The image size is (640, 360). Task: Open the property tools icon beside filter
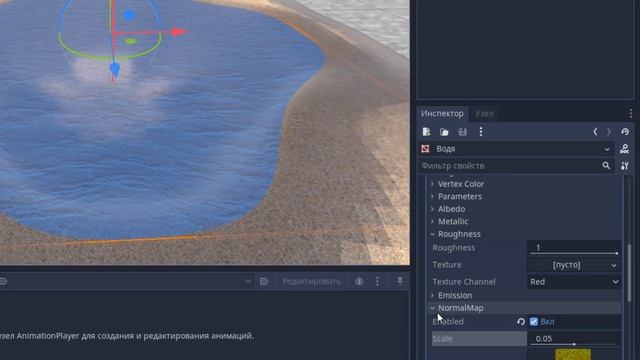coord(624,166)
